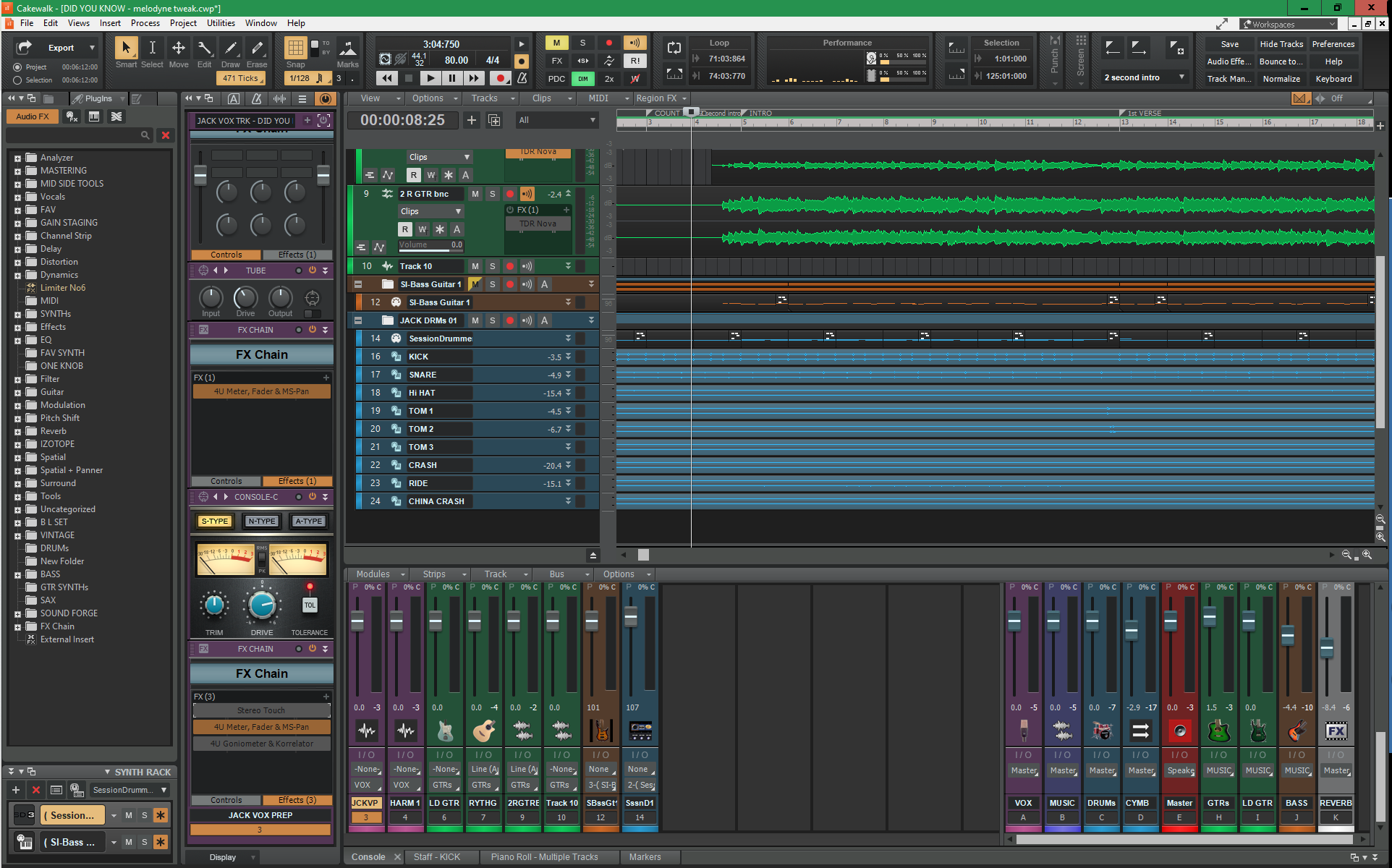This screenshot has height=868, width=1392.
Task: Insert synth with rack plus icon
Action: 16,790
